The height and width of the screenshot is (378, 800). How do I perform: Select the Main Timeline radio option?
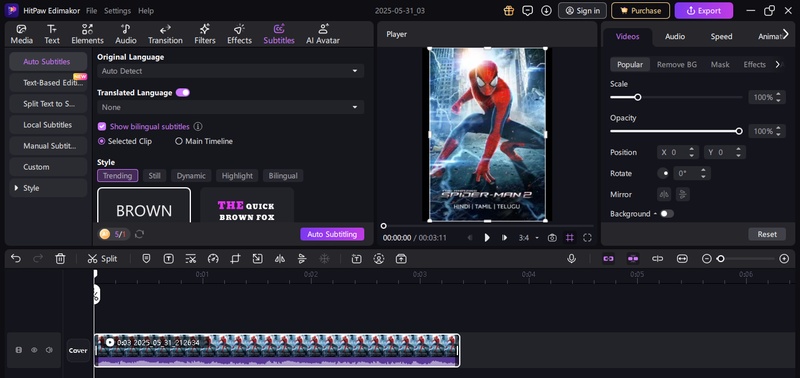tap(179, 141)
